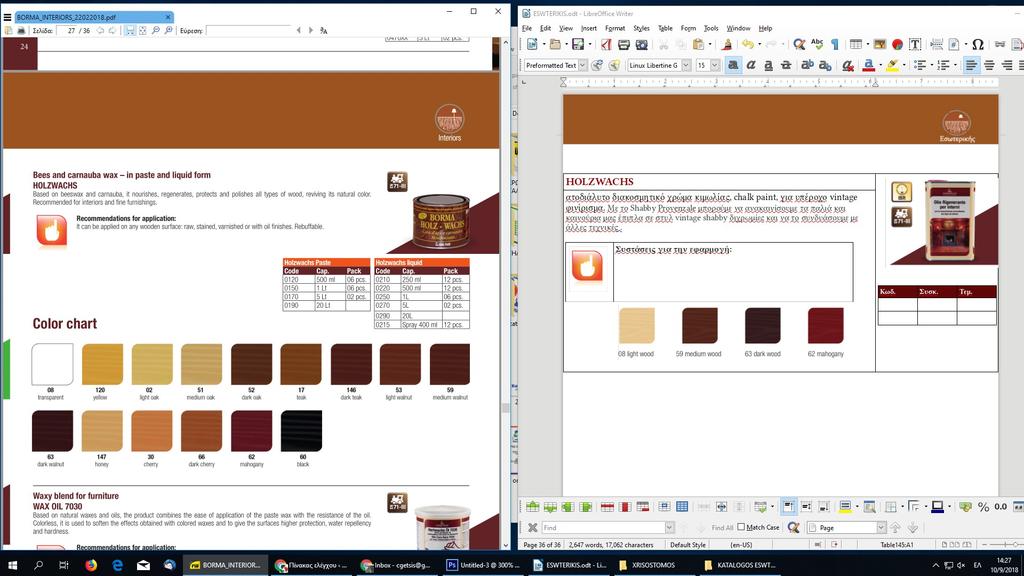Screen dimensions: 1024x576
Task: Click the table border color swatch
Action: 937,507
